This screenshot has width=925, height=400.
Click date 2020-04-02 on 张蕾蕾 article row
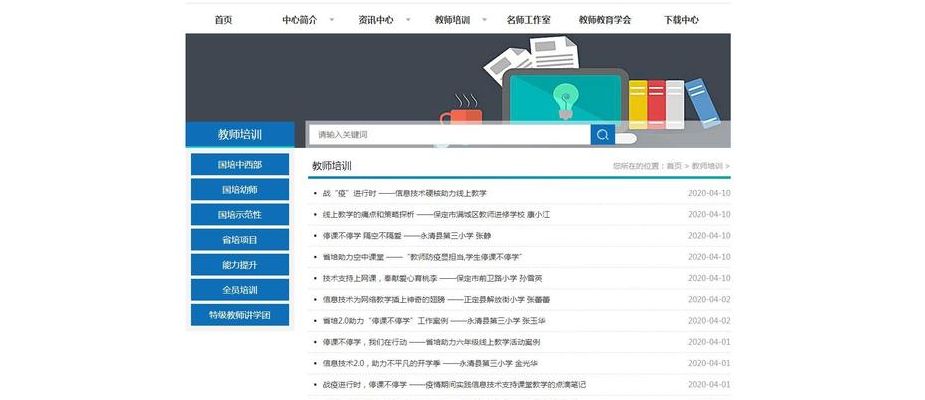[709, 299]
